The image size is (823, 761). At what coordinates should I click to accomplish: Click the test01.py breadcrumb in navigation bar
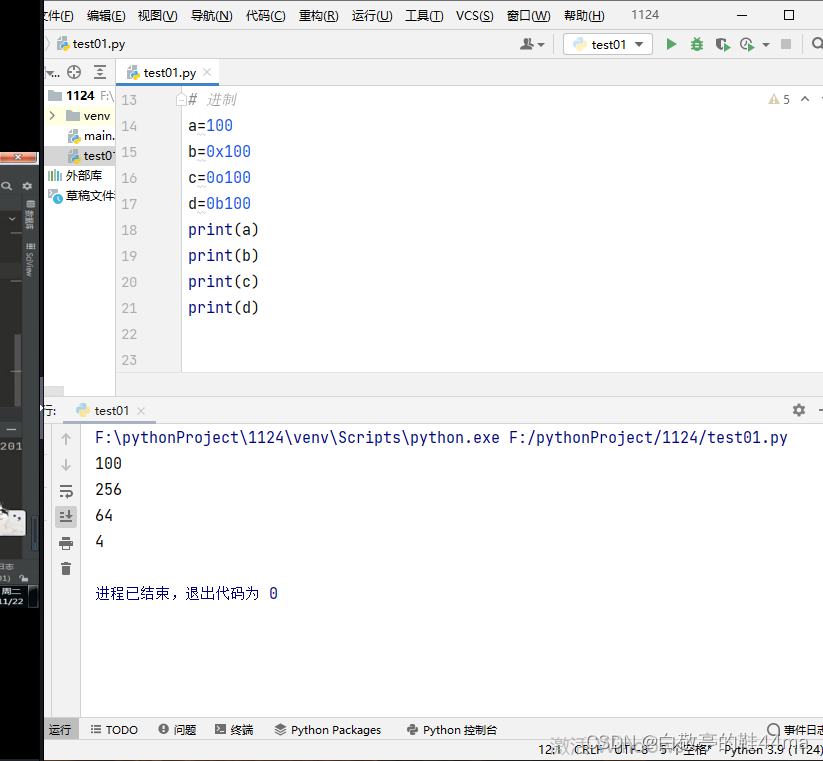(91, 44)
